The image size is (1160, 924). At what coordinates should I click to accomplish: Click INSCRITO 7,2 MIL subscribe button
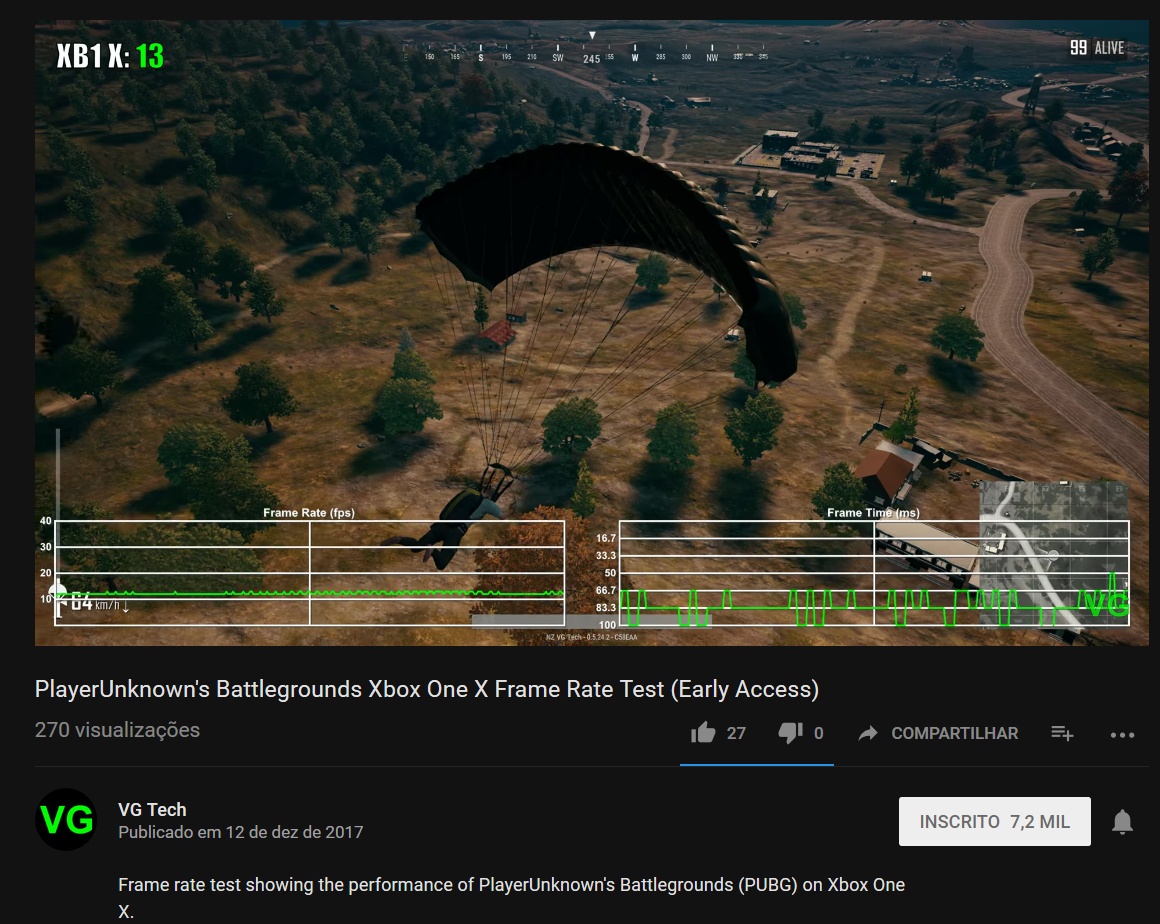pyautogui.click(x=994, y=821)
